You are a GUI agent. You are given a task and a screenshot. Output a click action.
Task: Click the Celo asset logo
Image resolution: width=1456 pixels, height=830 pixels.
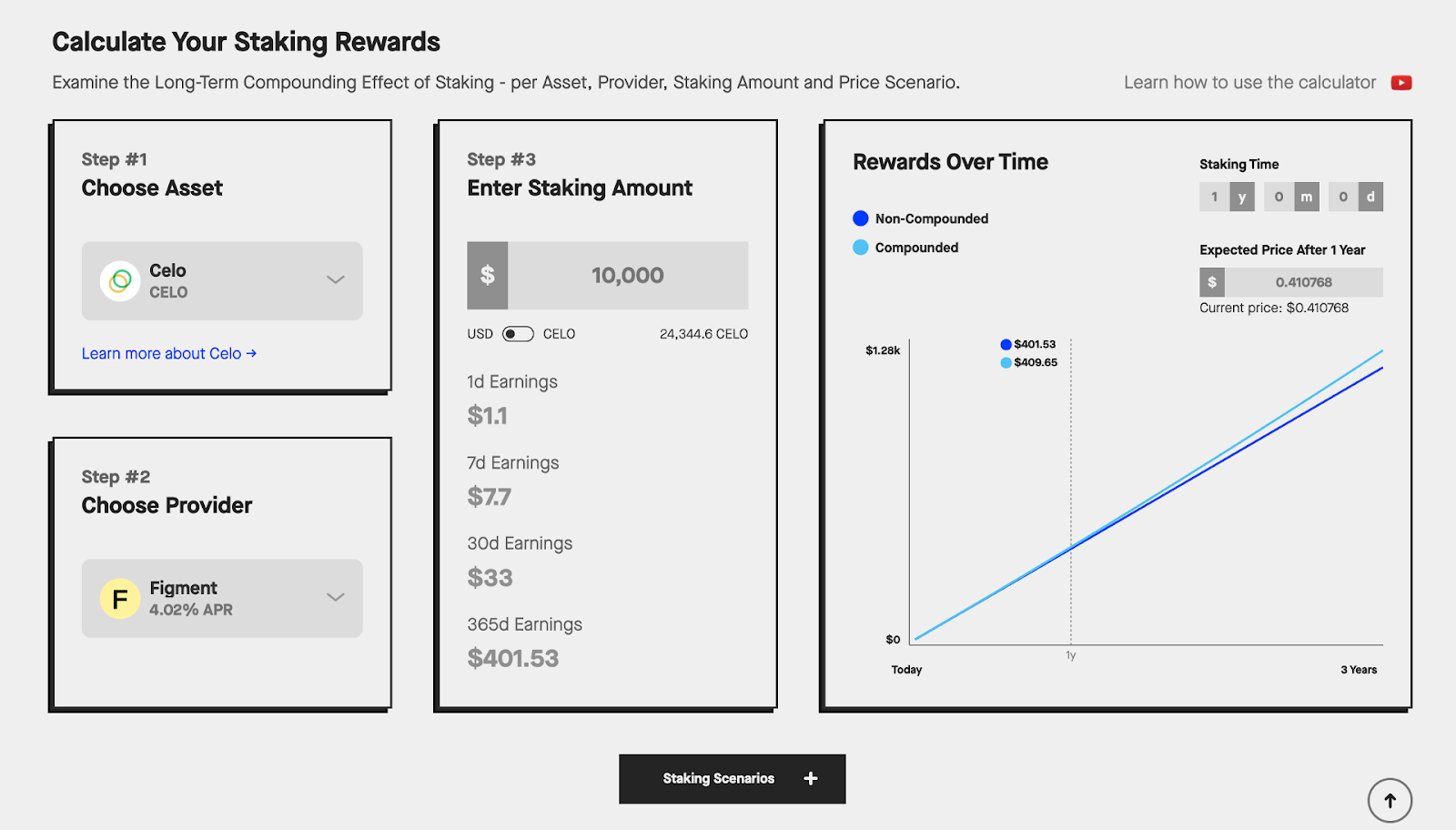point(120,281)
